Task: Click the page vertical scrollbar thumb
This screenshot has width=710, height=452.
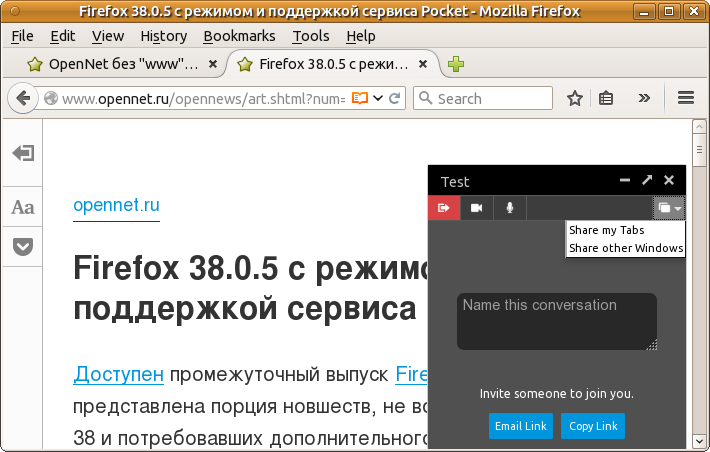Action: tap(699, 149)
